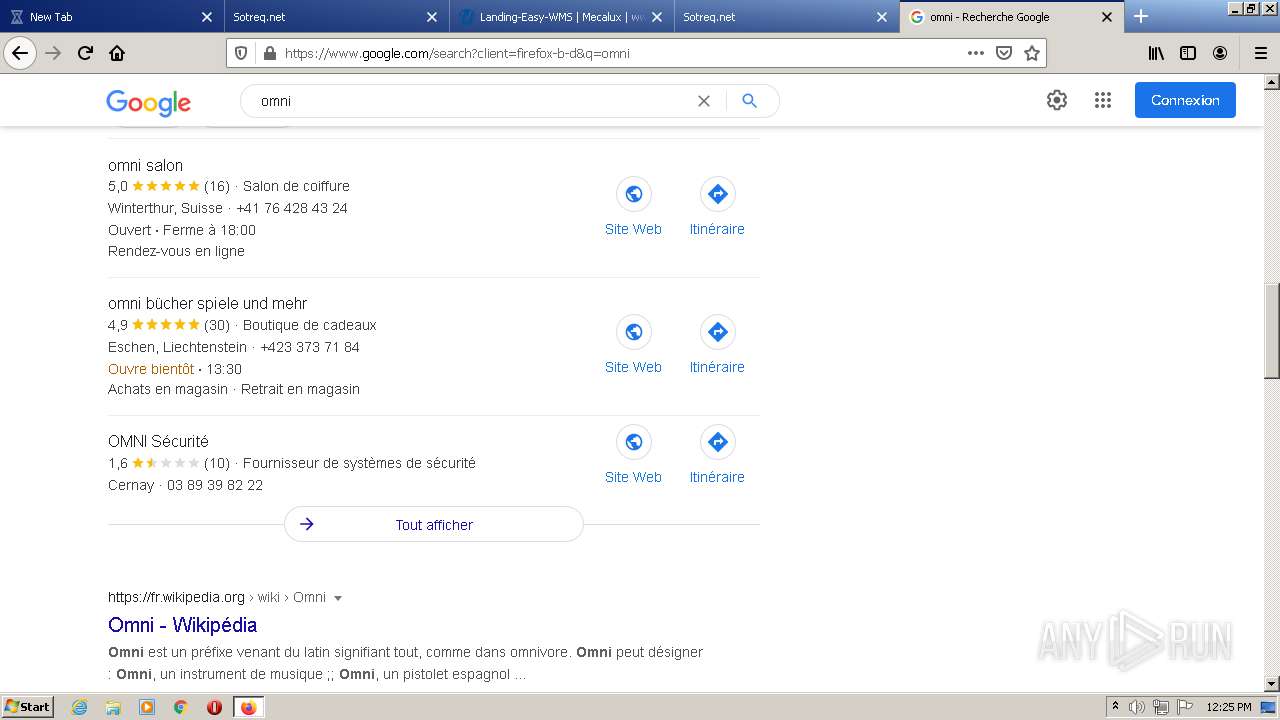Image resolution: width=1280 pixels, height=720 pixels.
Task: Open Firefox account icon
Action: pyautogui.click(x=1220, y=53)
